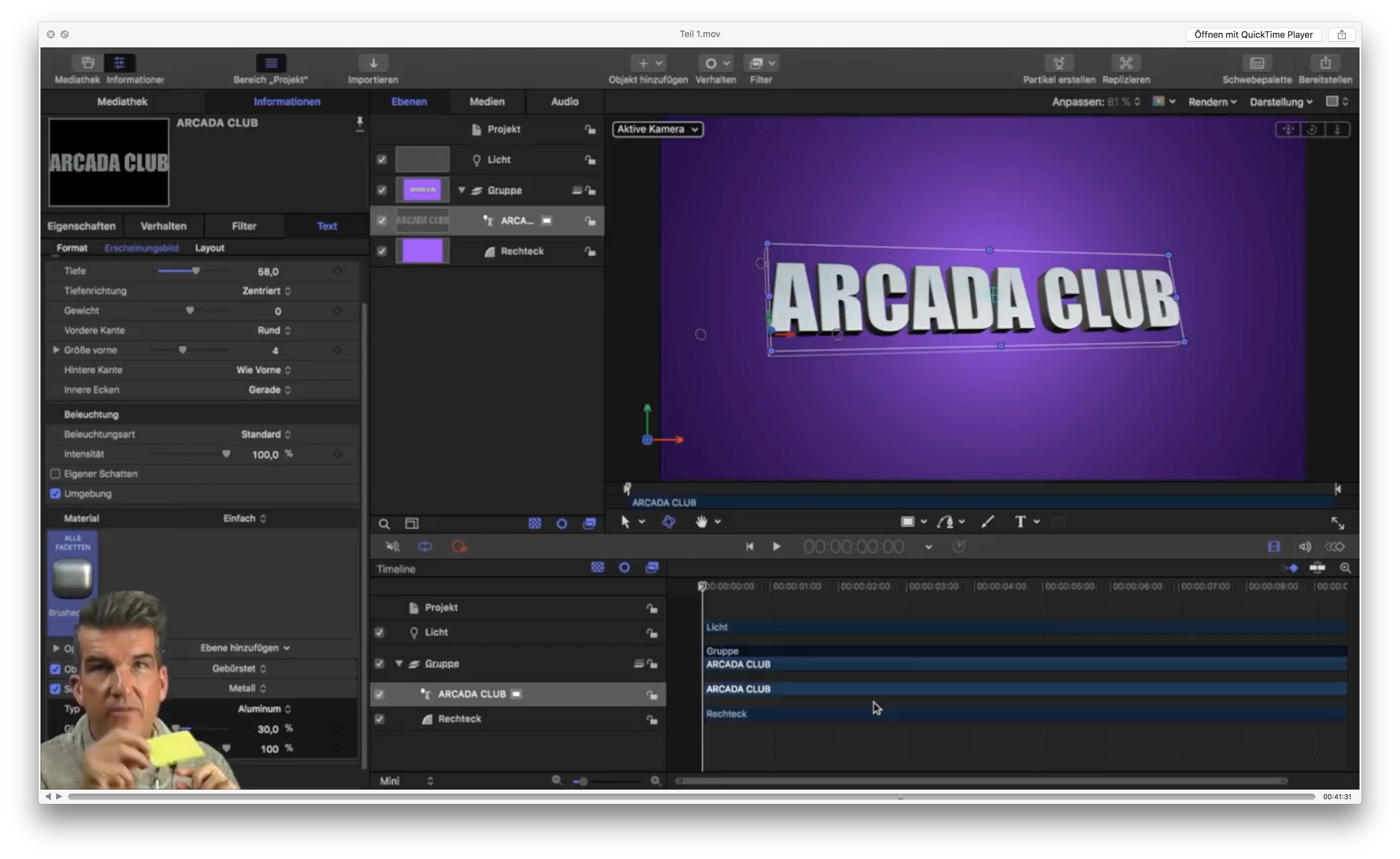The height and width of the screenshot is (859, 1400).
Task: Toggle Rechteck checkbox in Timeline list
Action: point(380,720)
